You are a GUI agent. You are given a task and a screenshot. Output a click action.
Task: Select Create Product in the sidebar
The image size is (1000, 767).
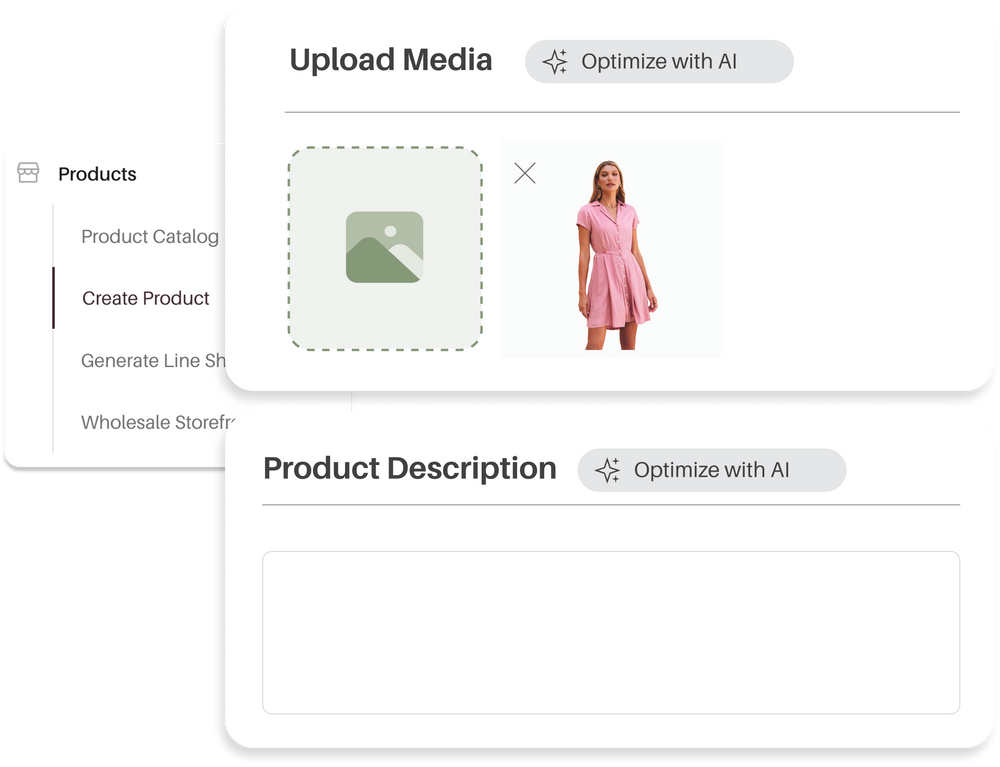[146, 298]
